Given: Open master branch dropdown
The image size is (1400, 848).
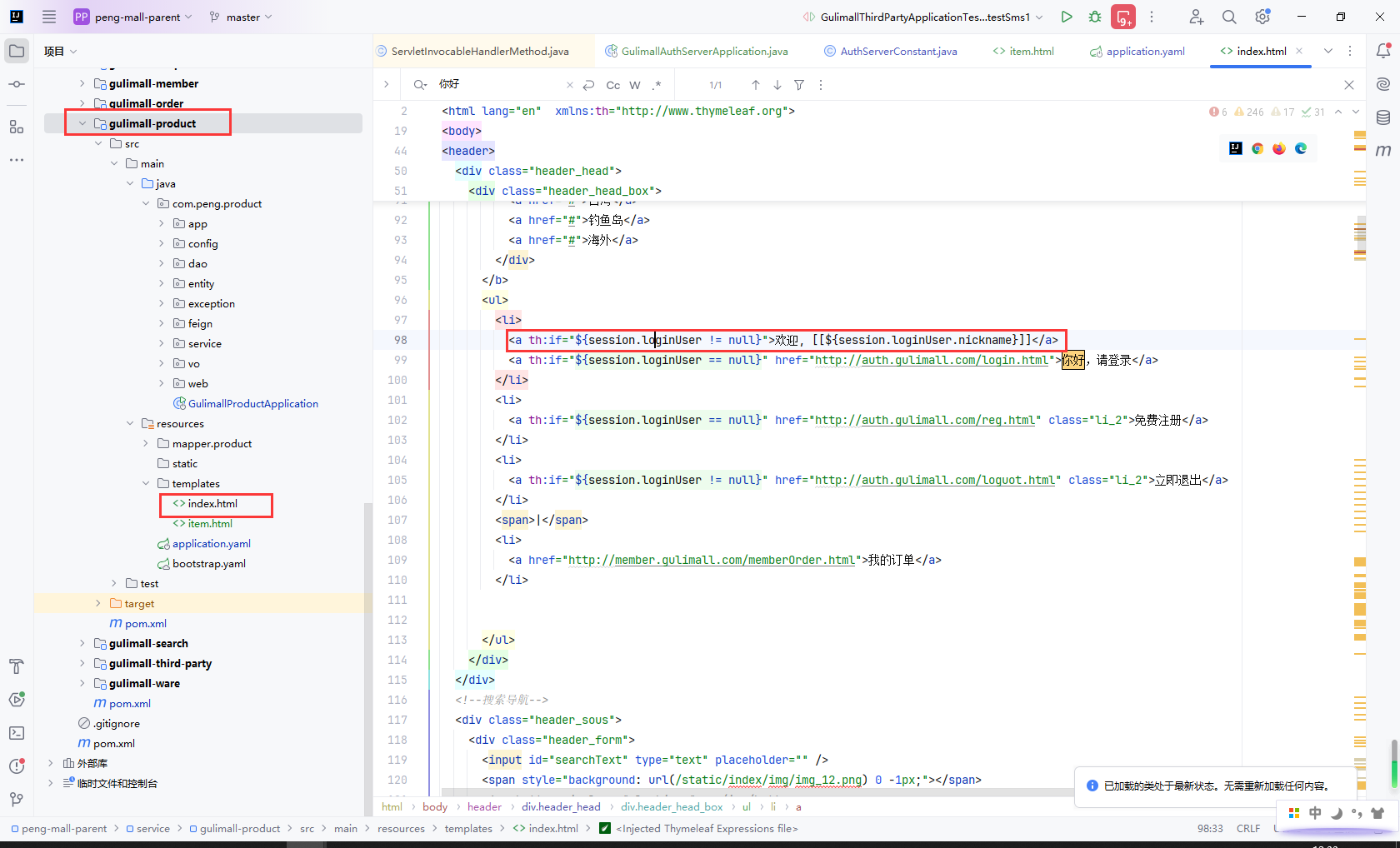Looking at the screenshot, I should tap(242, 17).
